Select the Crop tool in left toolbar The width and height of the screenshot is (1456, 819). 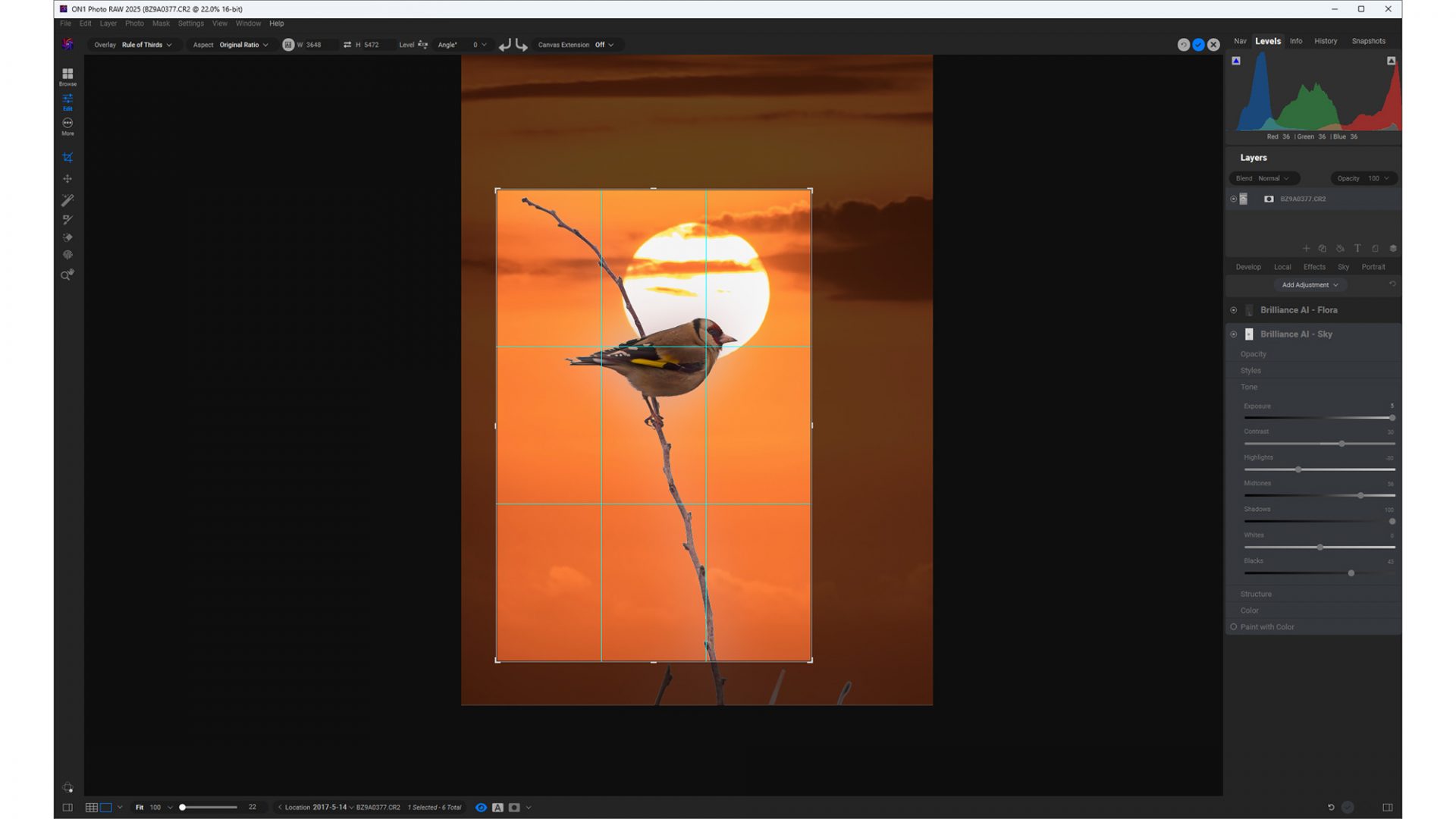click(x=67, y=158)
